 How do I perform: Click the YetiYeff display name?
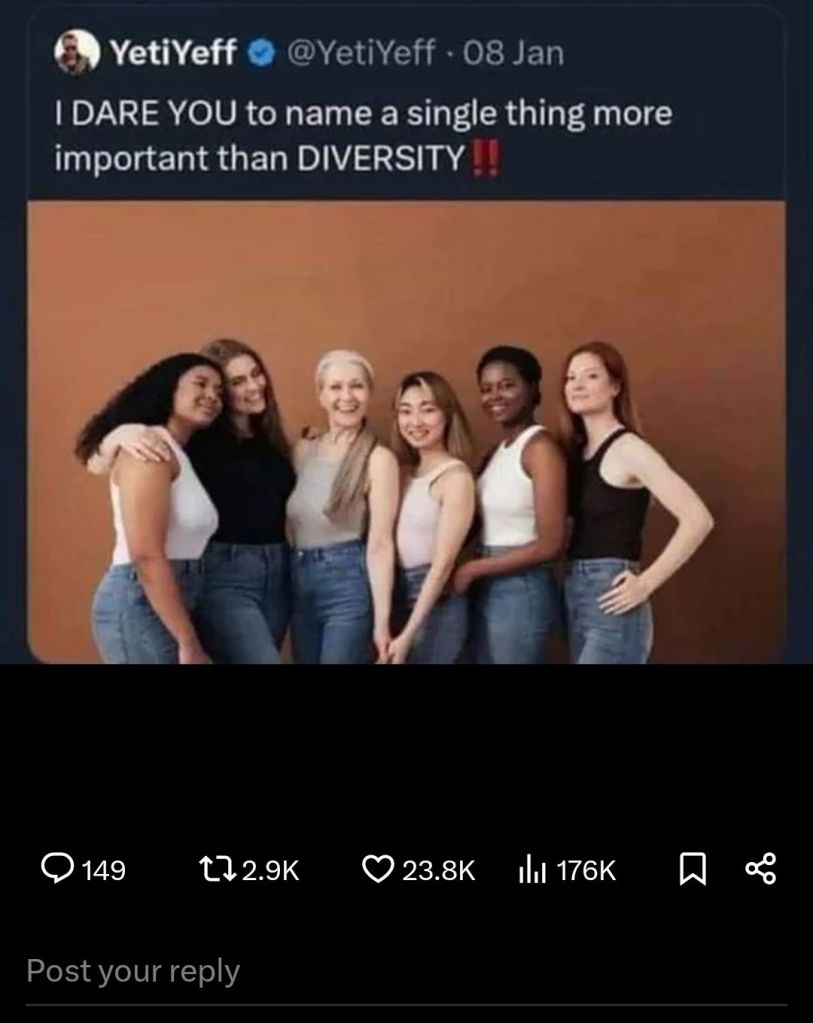(173, 53)
